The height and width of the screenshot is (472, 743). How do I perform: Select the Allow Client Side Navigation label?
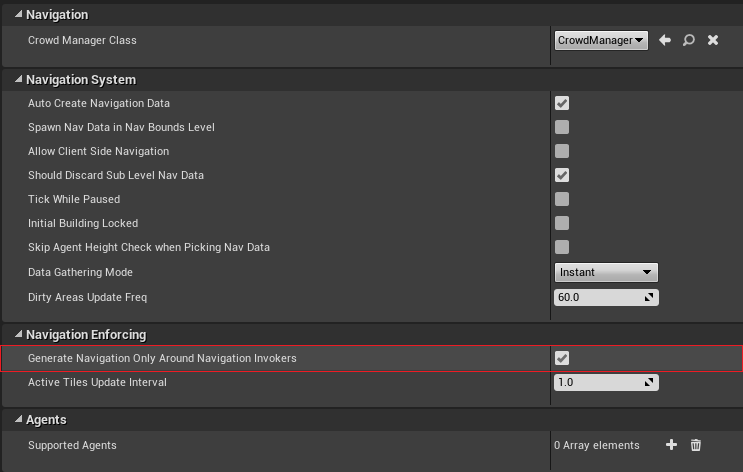coord(99,151)
